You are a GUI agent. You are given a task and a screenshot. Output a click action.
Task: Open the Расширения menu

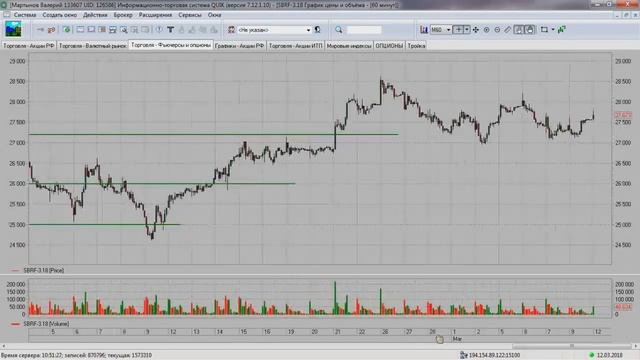click(x=155, y=15)
